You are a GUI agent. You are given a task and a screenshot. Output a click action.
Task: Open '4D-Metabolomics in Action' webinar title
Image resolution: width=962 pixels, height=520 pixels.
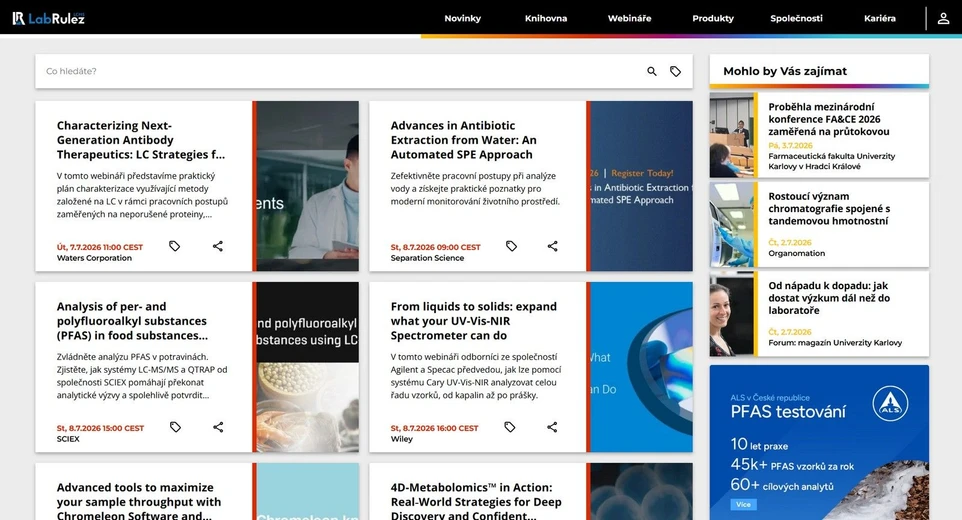point(476,502)
